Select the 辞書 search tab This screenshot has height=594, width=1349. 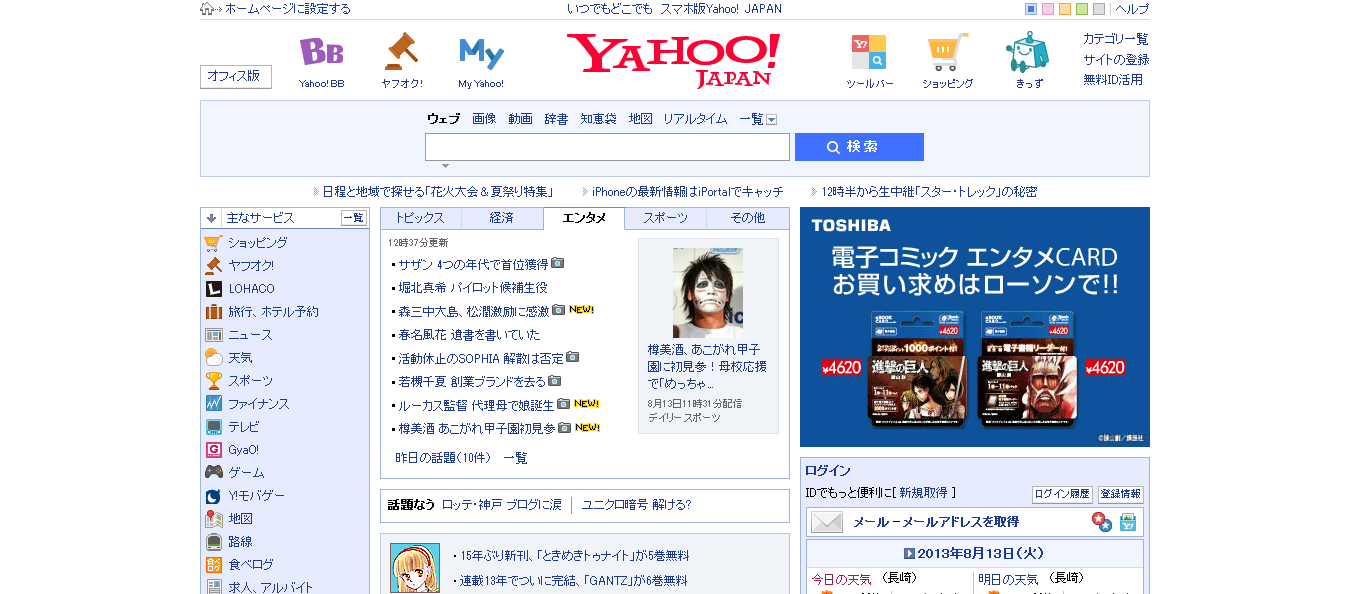click(x=556, y=119)
